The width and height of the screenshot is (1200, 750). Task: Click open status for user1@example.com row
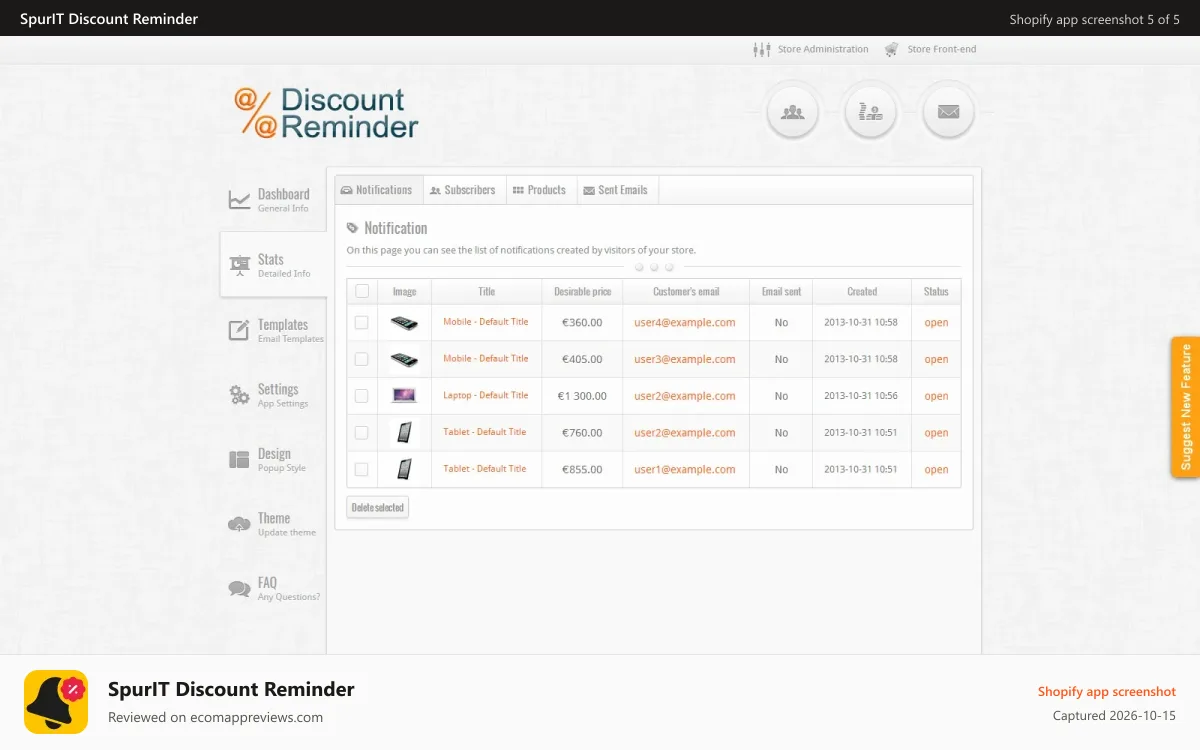[936, 469]
